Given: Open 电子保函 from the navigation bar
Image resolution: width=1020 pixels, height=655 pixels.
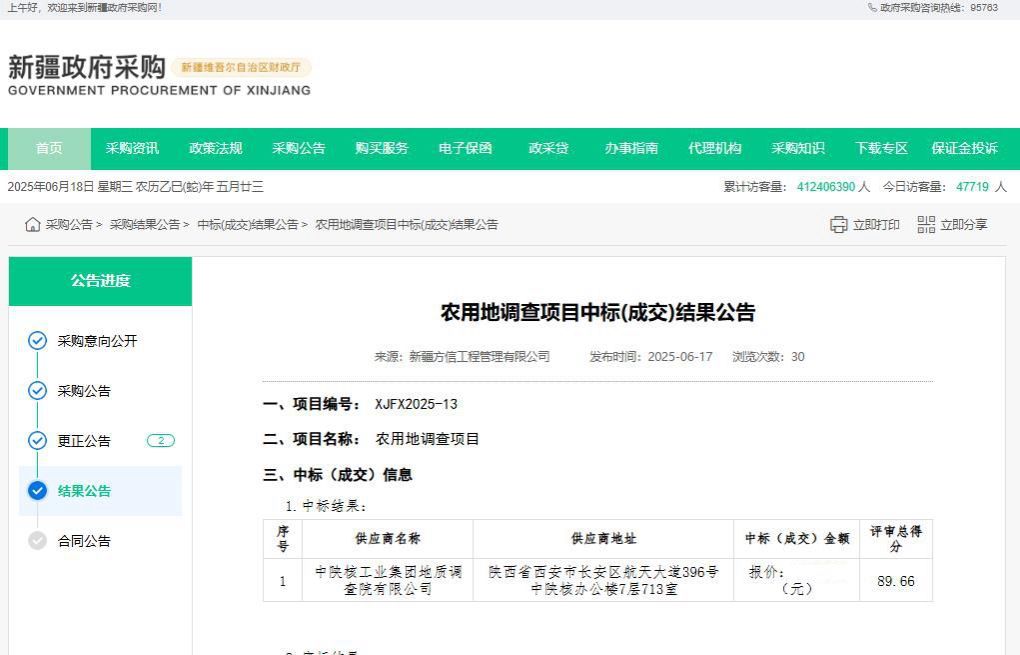Looking at the screenshot, I should pos(465,149).
